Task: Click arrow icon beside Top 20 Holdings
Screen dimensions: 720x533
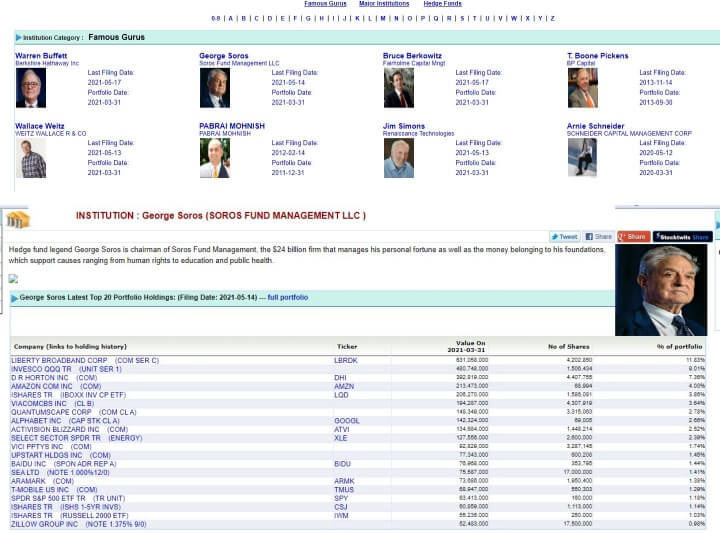Action: tap(14, 298)
